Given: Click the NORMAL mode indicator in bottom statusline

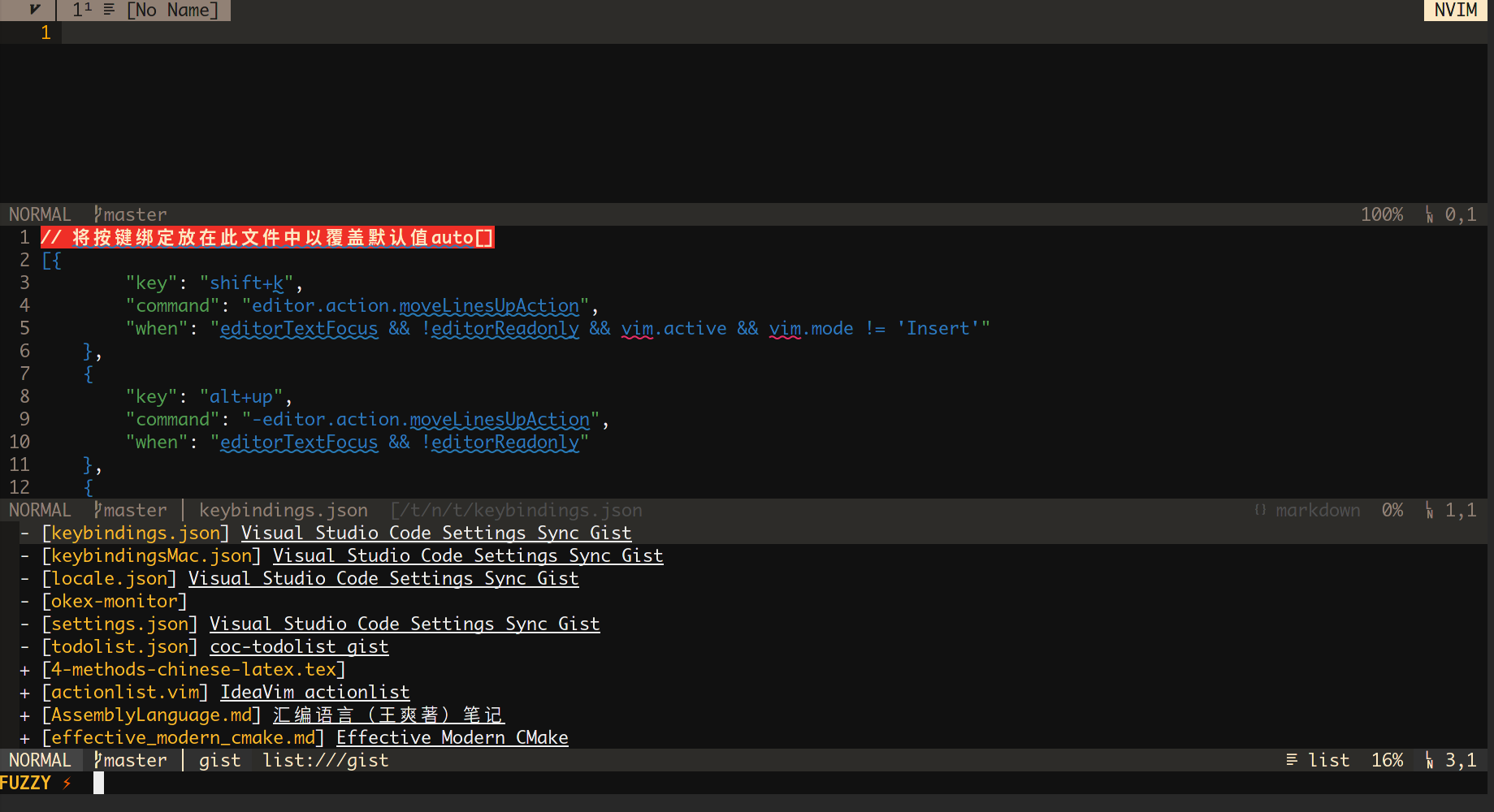Looking at the screenshot, I should (40, 760).
